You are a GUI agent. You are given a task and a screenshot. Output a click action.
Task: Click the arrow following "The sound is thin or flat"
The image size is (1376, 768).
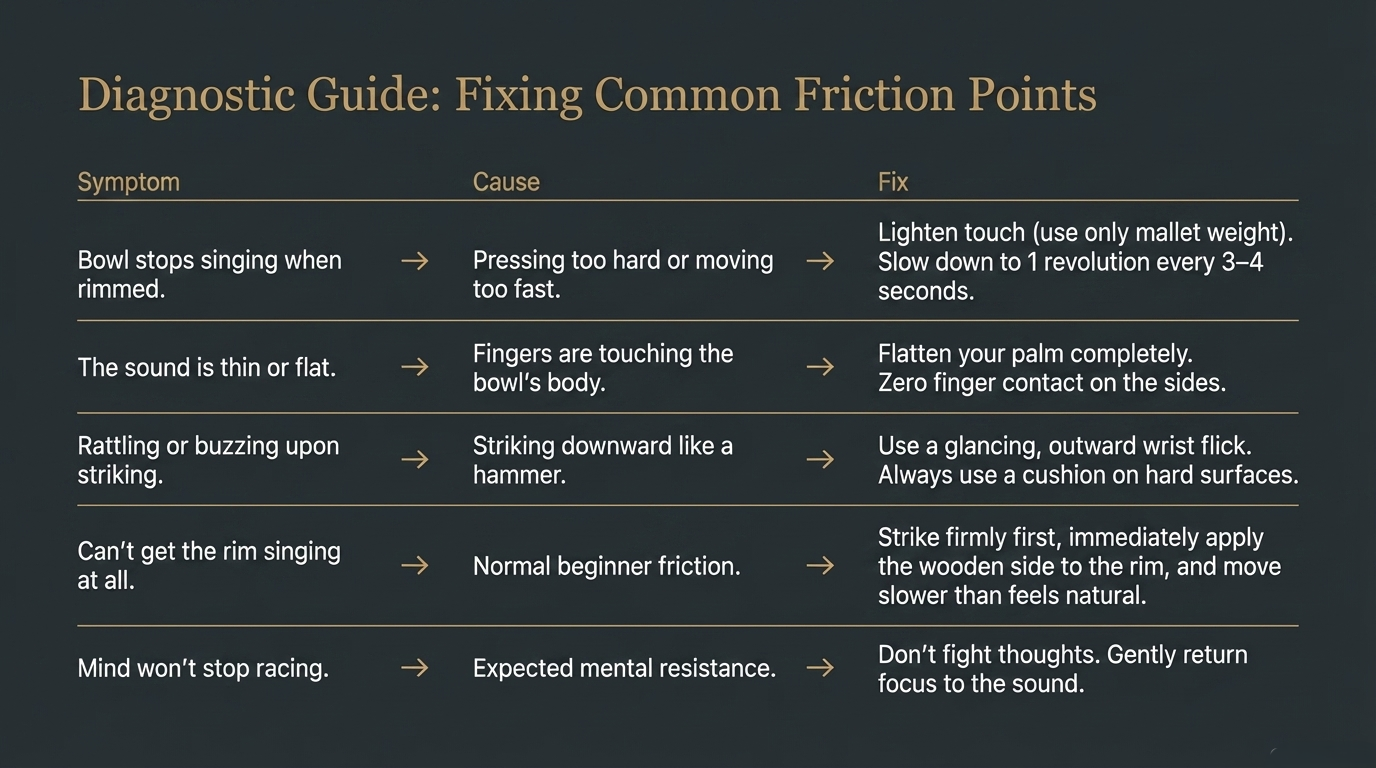point(414,368)
